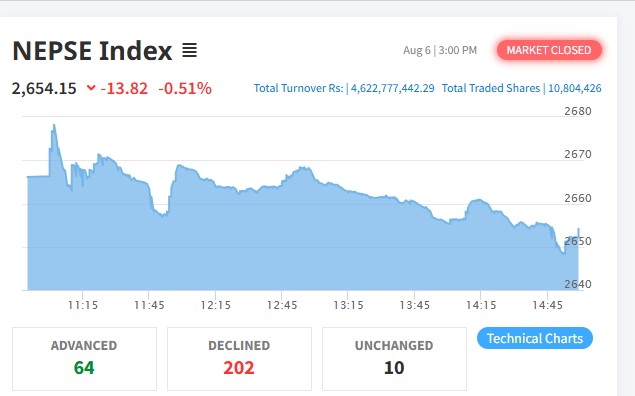This screenshot has height=396, width=635.
Task: Click the -13.82 point change
Action: click(124, 88)
